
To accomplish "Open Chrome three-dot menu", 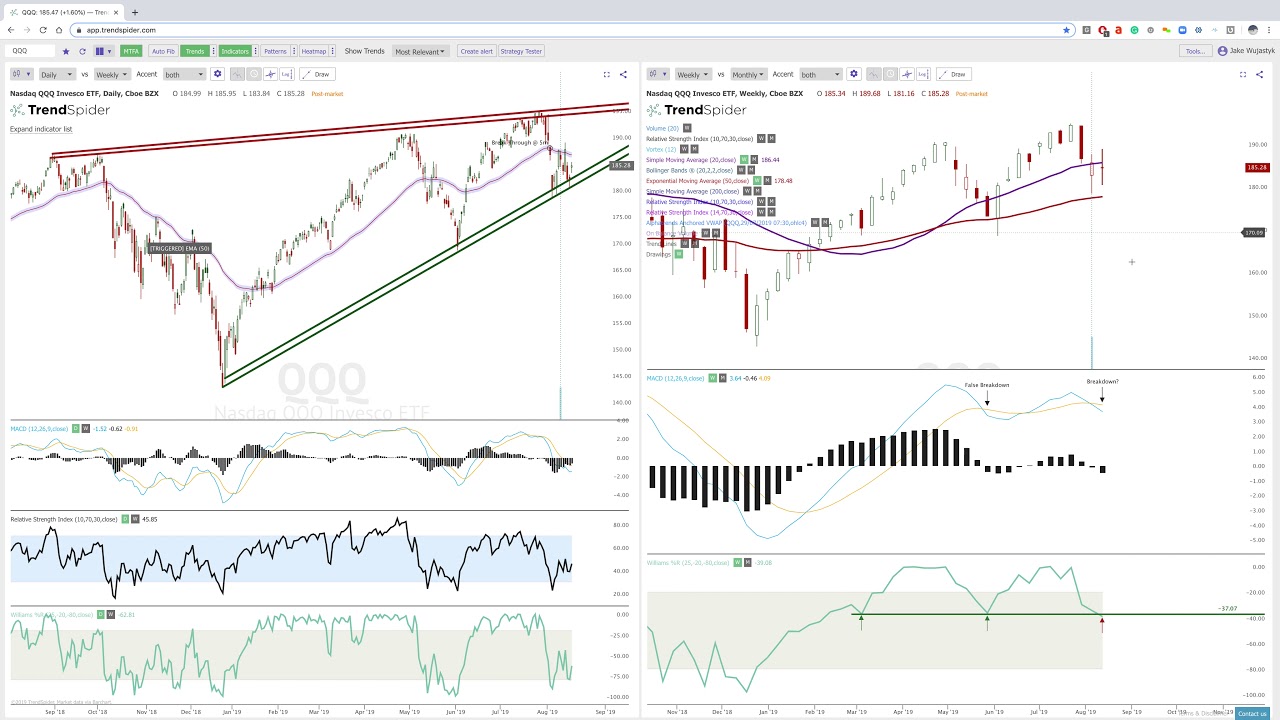I will click(x=1268, y=30).
